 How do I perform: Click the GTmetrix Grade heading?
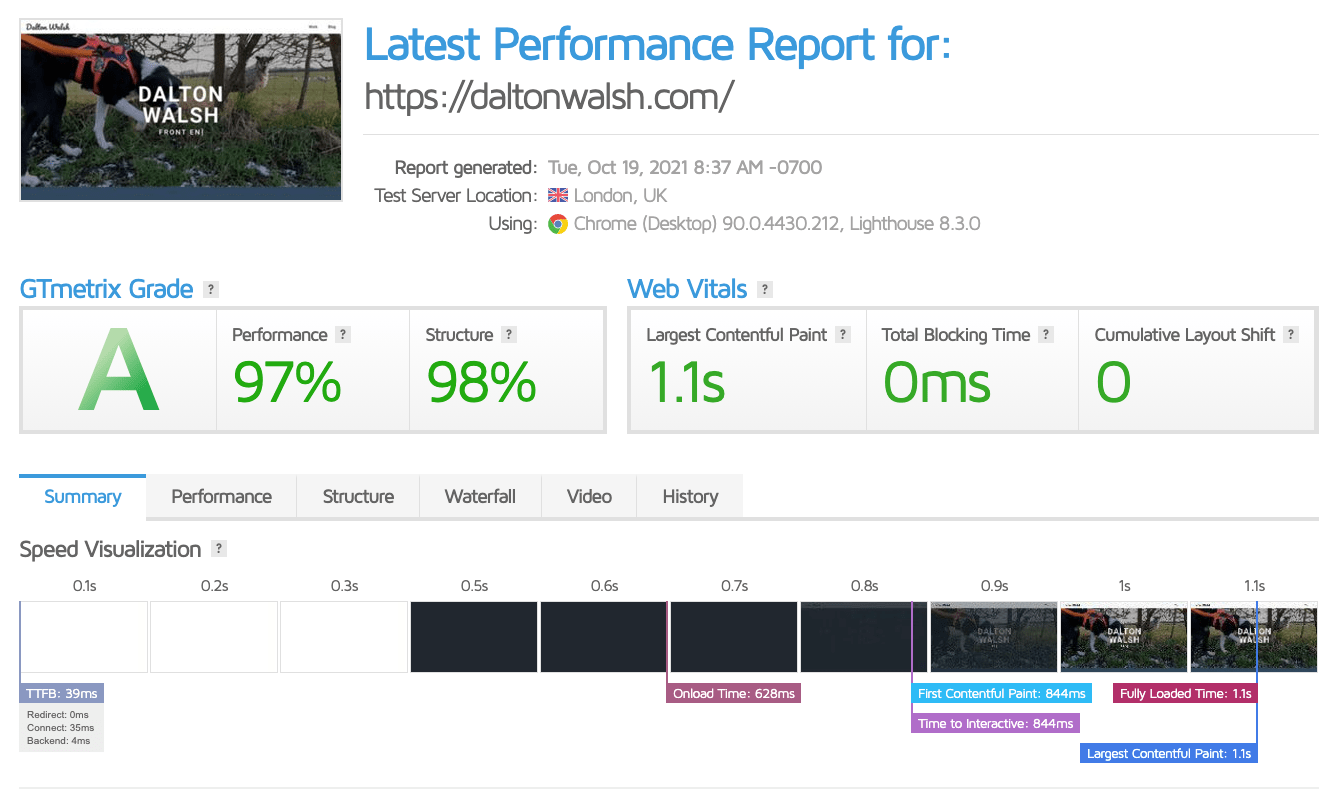106,289
